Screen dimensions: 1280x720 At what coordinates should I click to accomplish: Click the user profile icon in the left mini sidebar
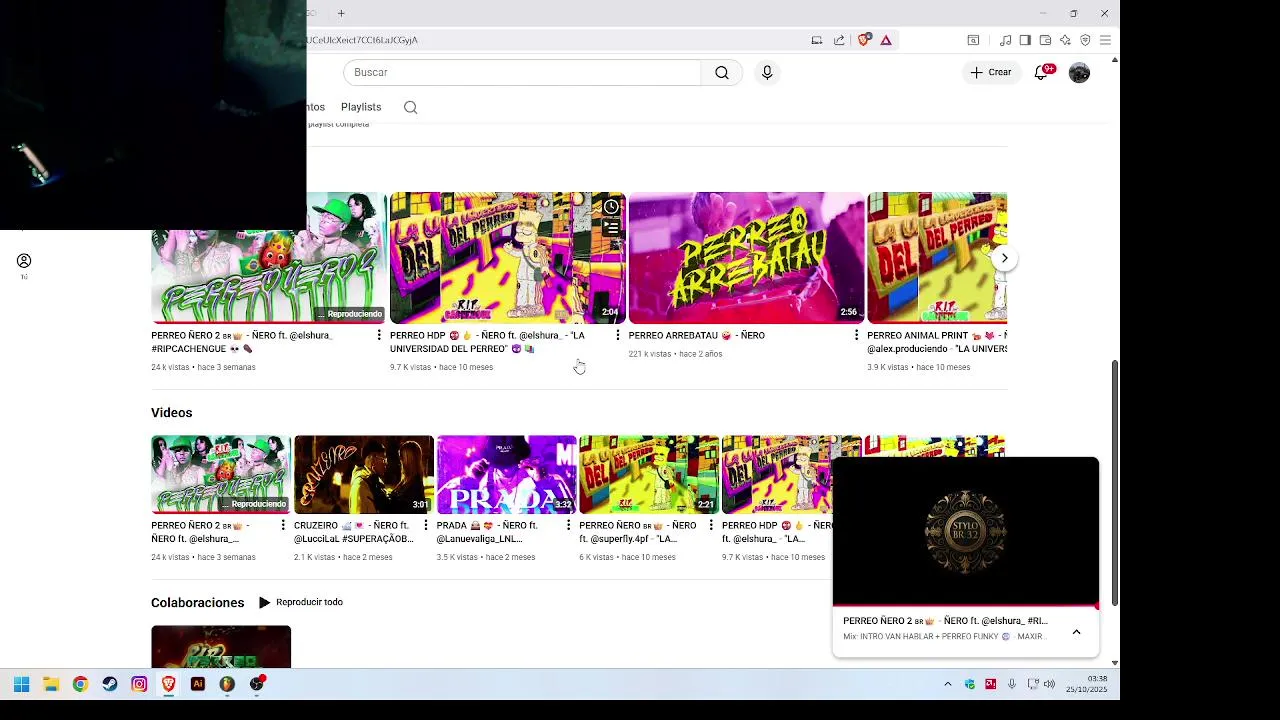24,261
